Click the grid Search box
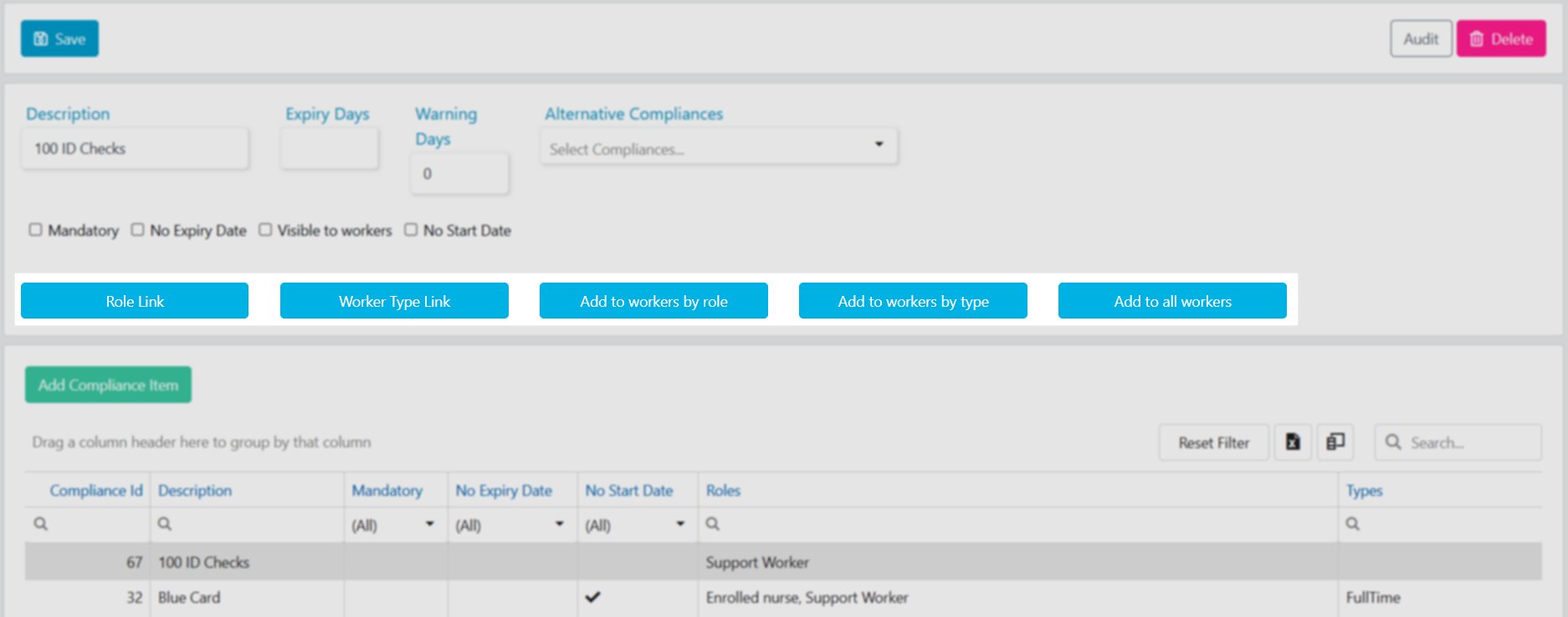Image resolution: width=1568 pixels, height=617 pixels. click(1458, 442)
